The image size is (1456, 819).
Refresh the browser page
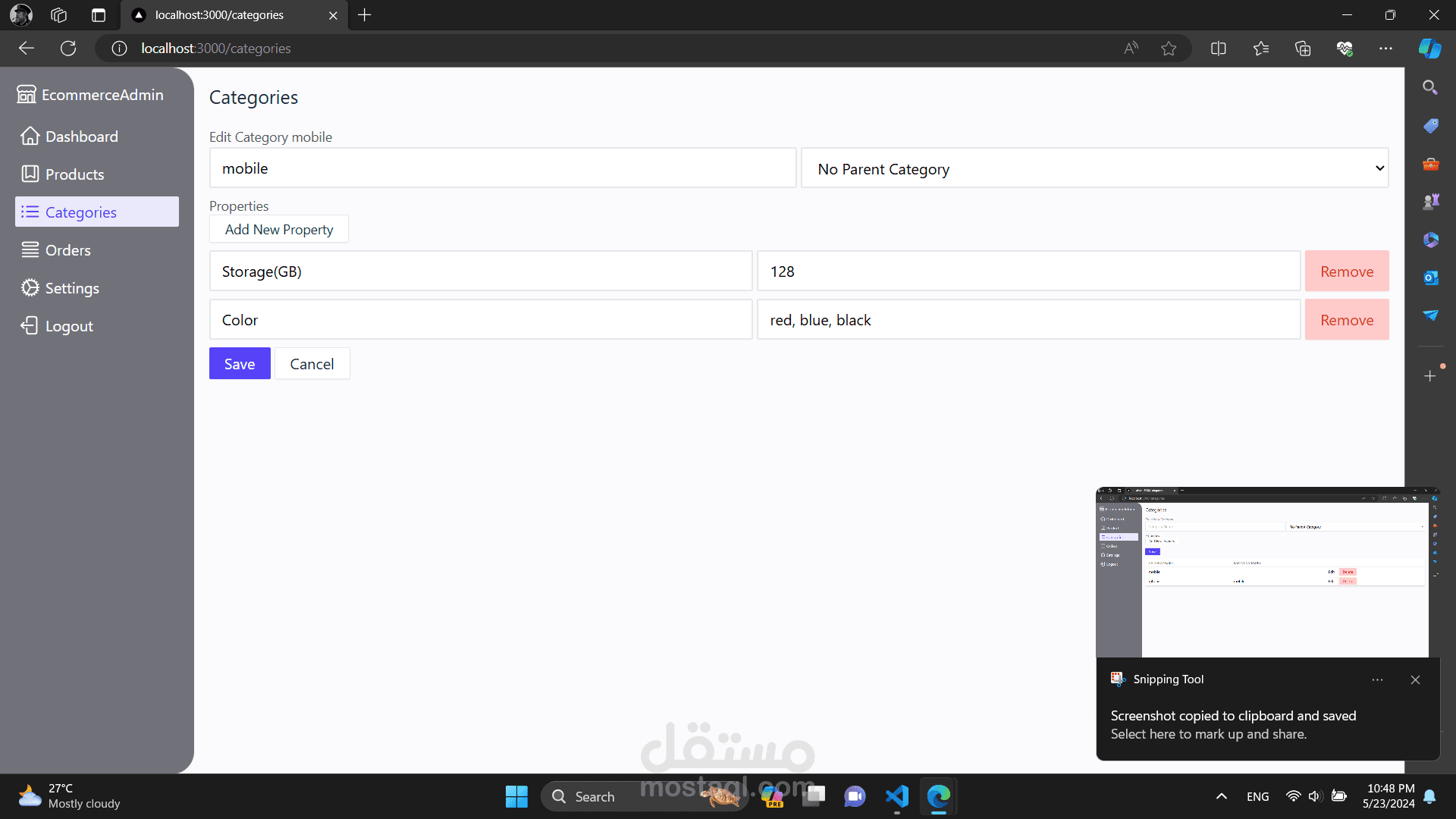[x=68, y=49]
